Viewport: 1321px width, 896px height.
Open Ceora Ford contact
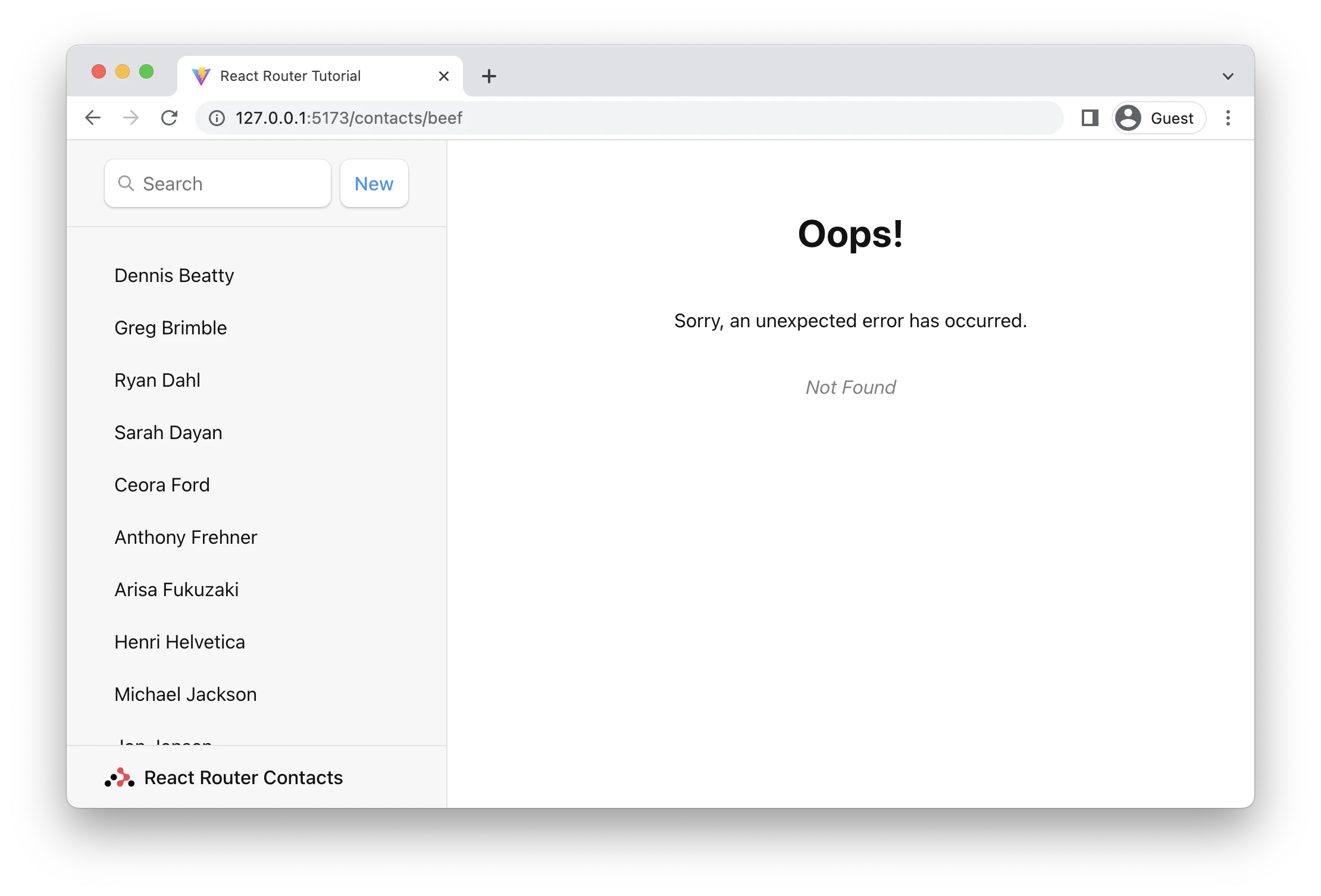click(162, 485)
